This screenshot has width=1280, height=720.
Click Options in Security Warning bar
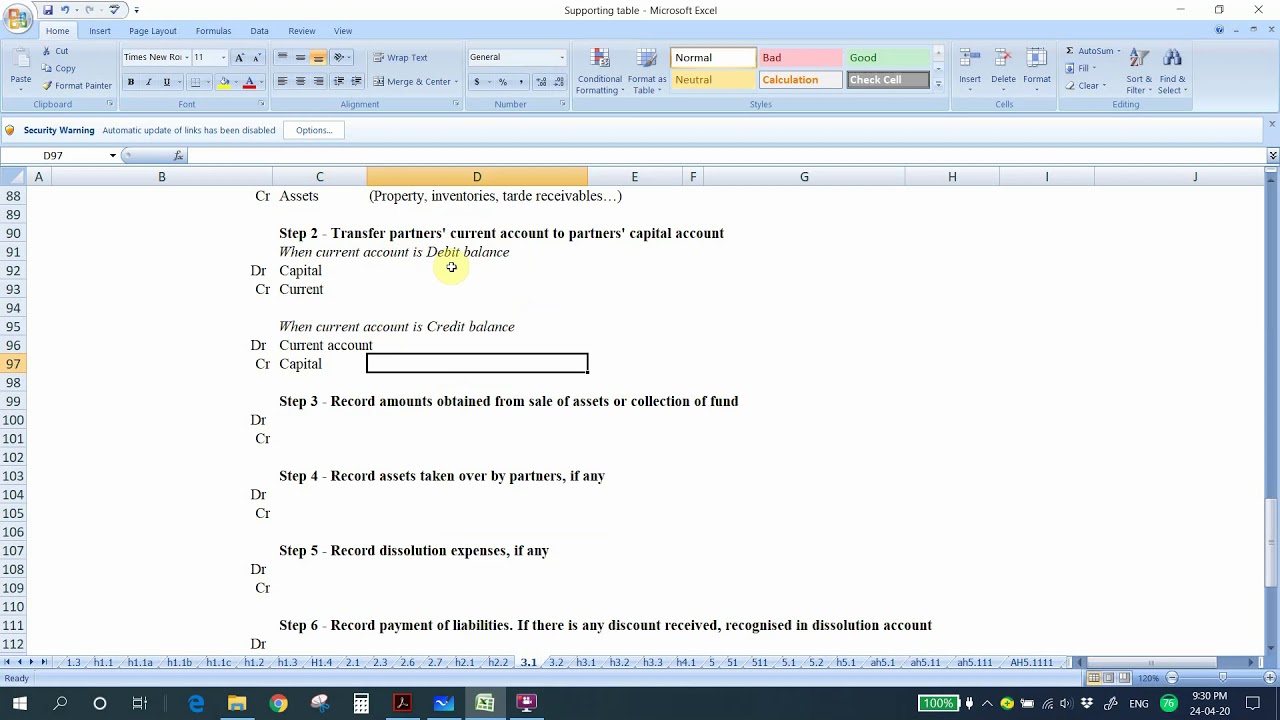point(314,130)
